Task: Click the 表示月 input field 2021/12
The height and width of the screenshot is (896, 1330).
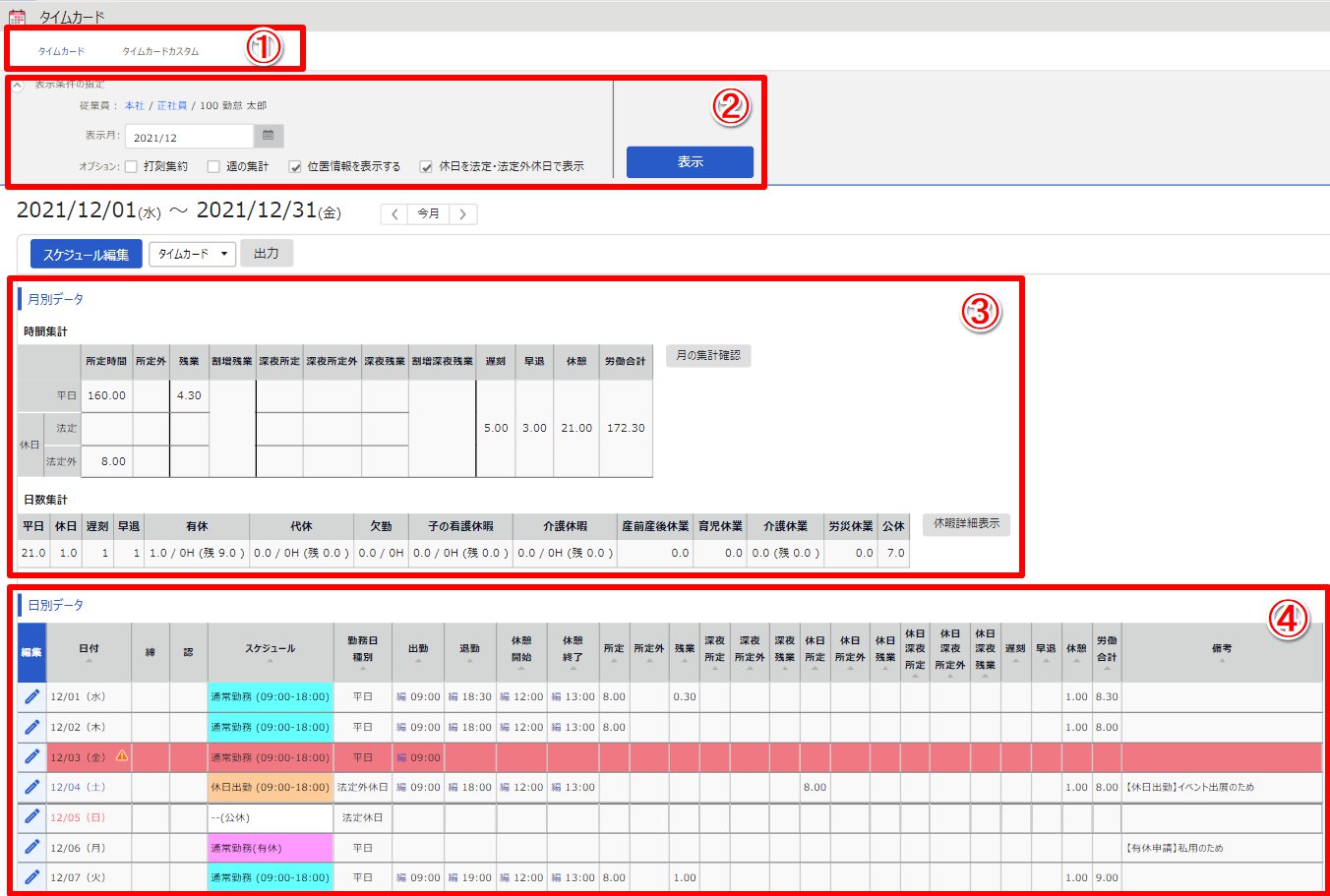Action: coord(189,137)
